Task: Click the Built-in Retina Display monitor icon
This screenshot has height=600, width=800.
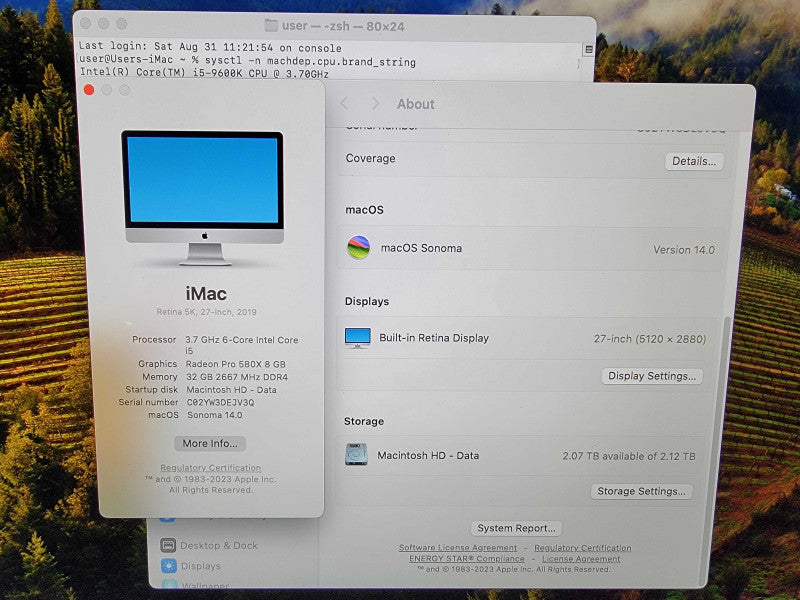Action: click(x=358, y=338)
